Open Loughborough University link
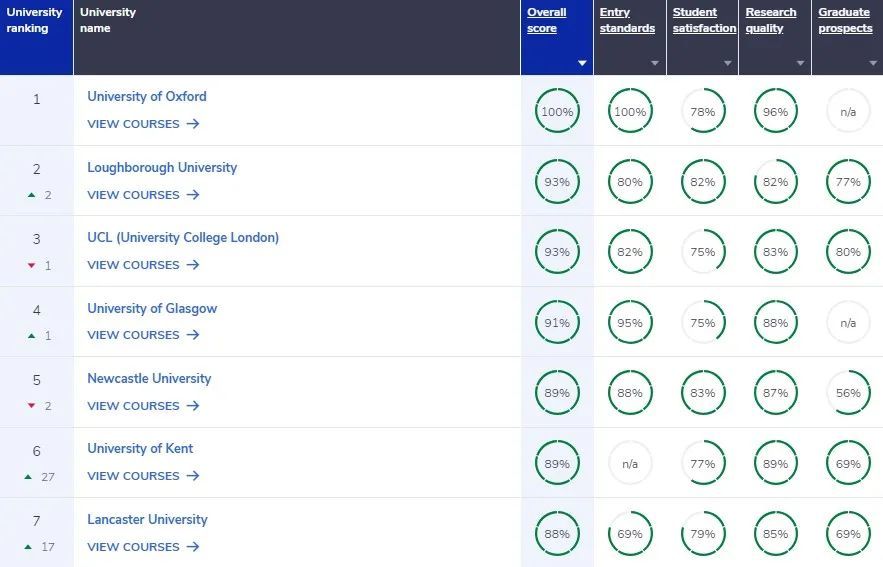The image size is (883, 567). [162, 167]
